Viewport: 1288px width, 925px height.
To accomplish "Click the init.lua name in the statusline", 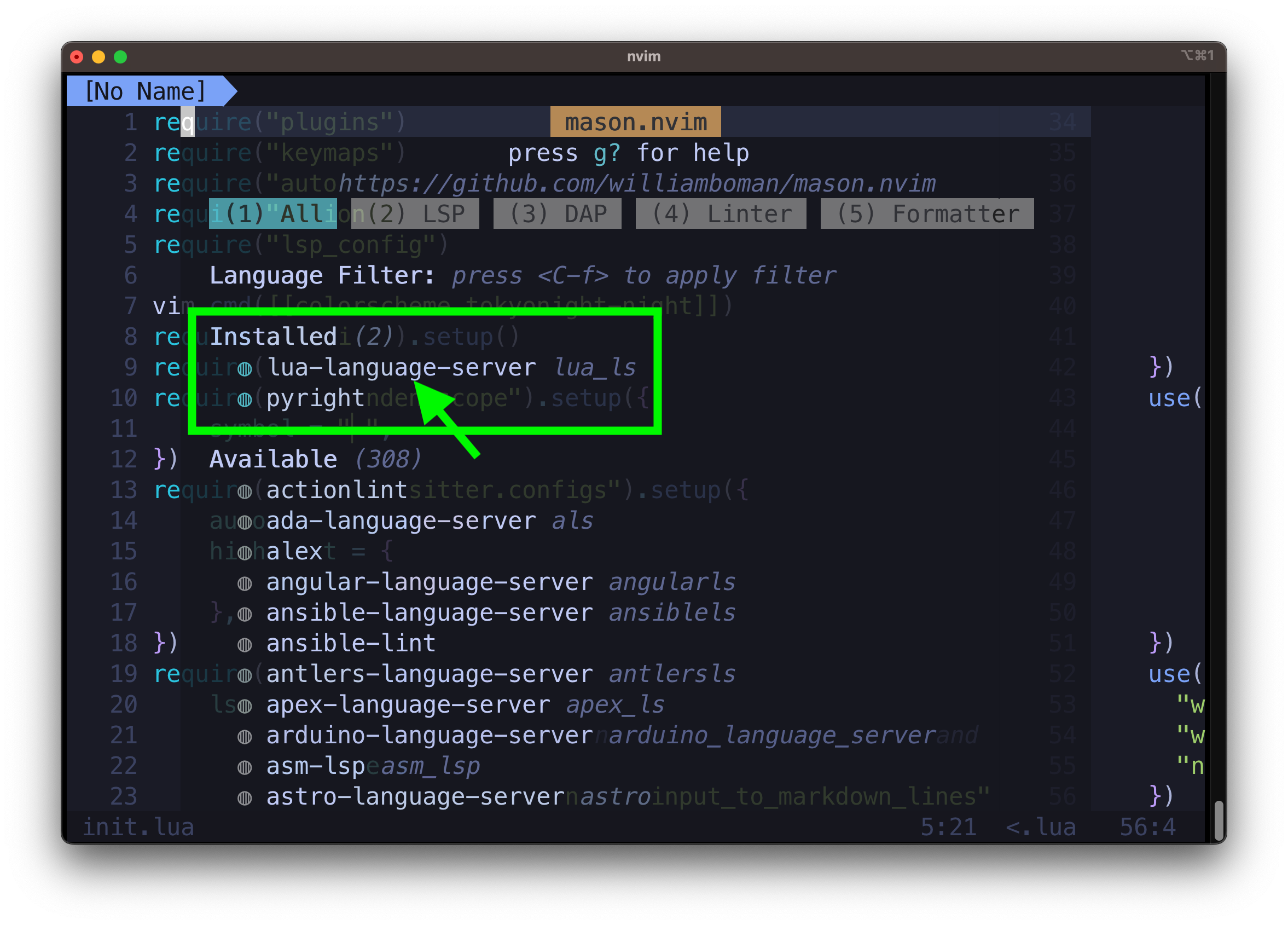I will (x=138, y=828).
